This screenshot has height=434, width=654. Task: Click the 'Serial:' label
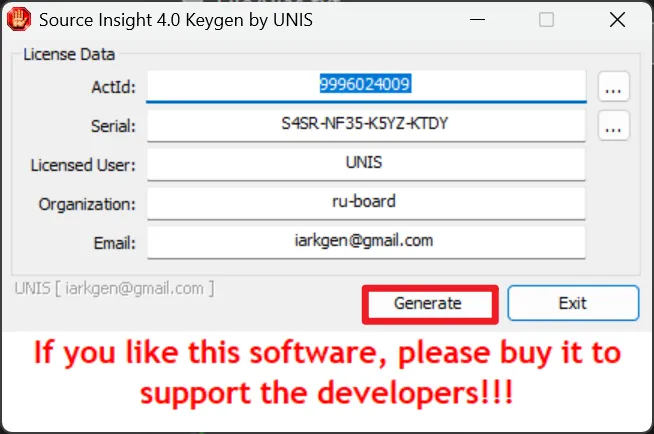point(113,126)
